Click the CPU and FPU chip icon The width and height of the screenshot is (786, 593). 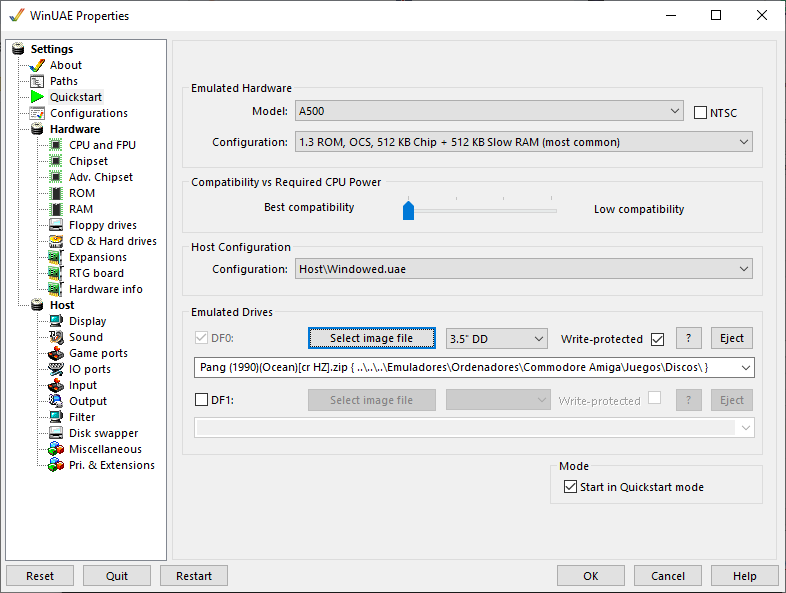pos(56,145)
